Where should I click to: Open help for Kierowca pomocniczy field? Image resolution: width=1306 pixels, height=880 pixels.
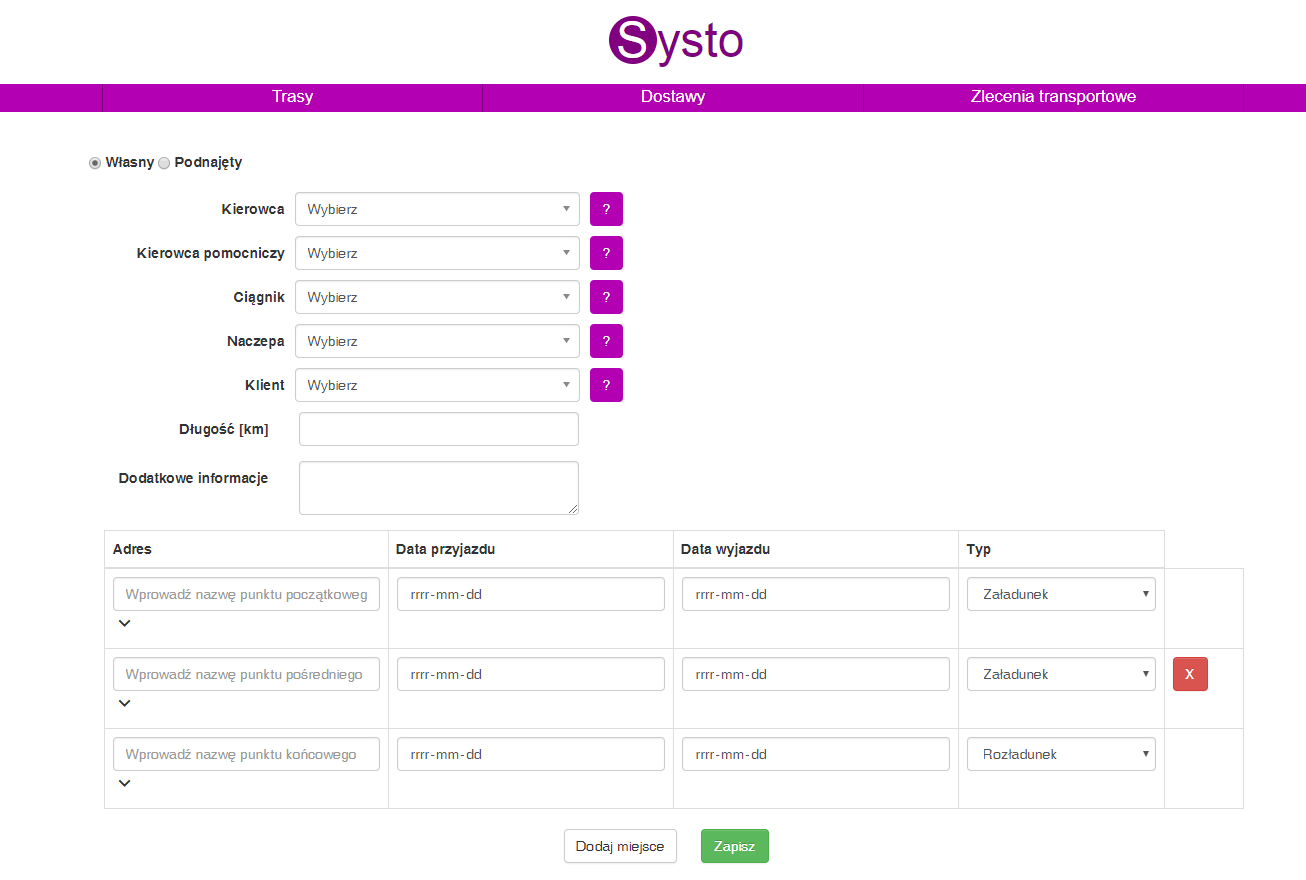point(606,254)
